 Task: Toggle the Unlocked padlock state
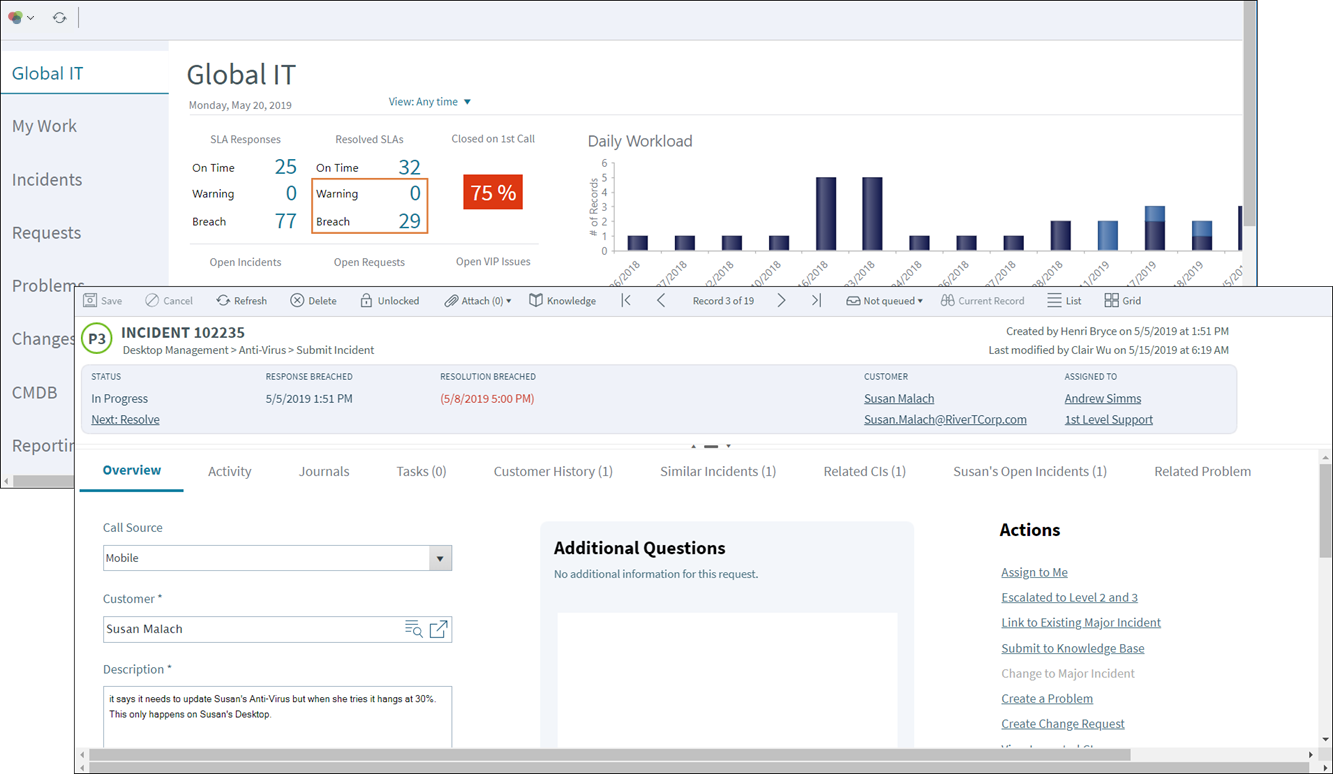tap(366, 301)
